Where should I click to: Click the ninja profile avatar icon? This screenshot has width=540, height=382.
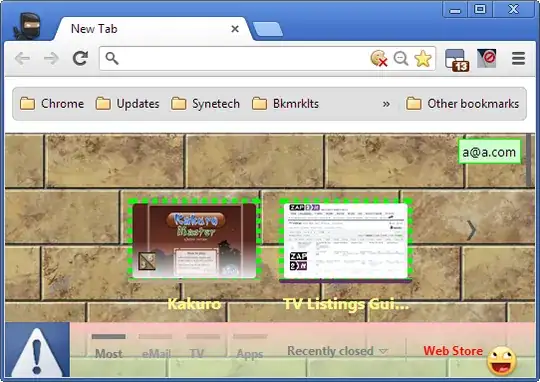click(x=27, y=26)
